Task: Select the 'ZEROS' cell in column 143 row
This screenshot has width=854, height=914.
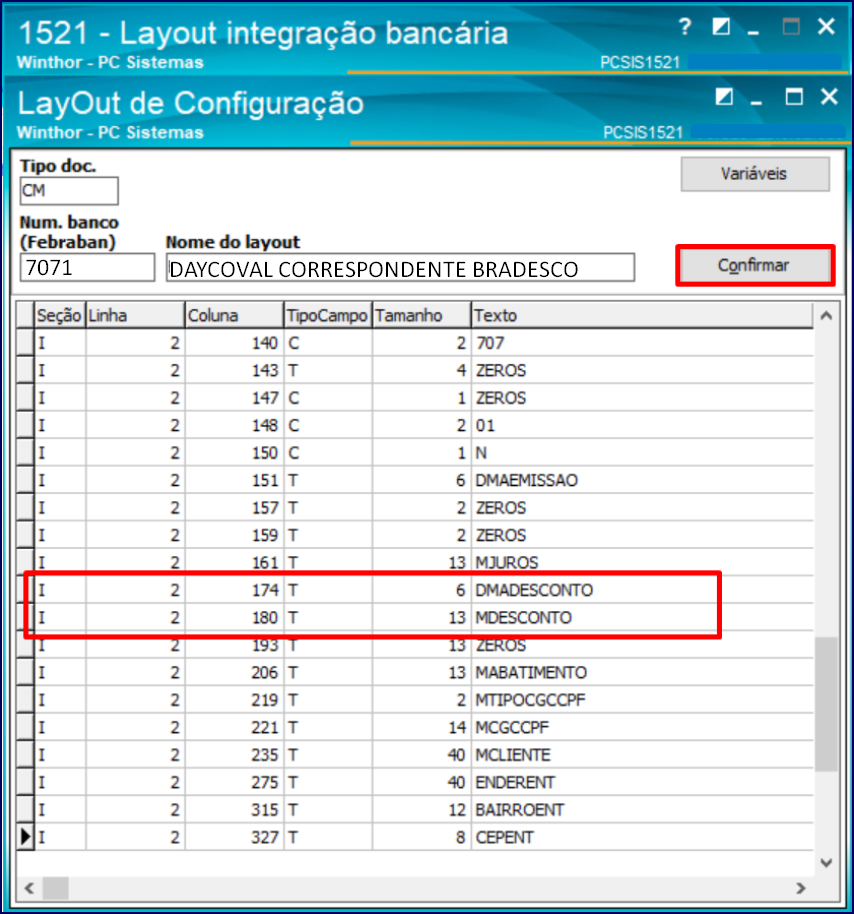Action: pyautogui.click(x=641, y=370)
